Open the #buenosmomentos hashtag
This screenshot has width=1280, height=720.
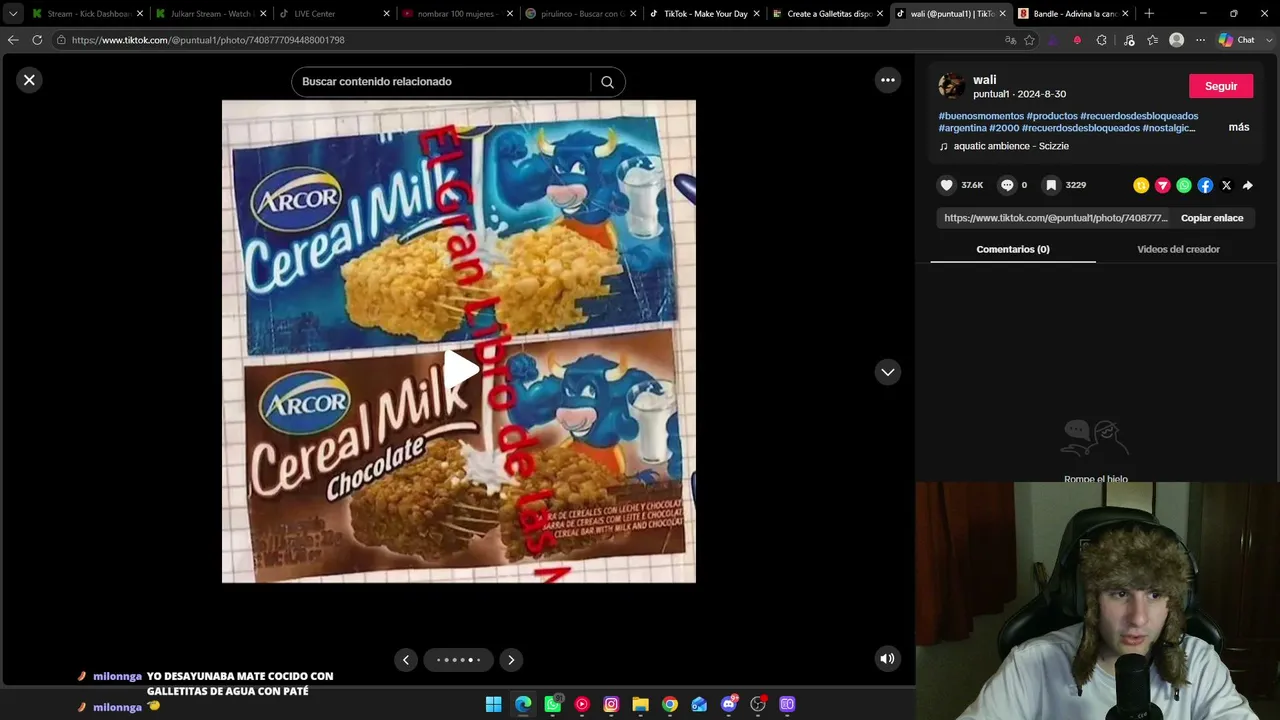(x=981, y=116)
